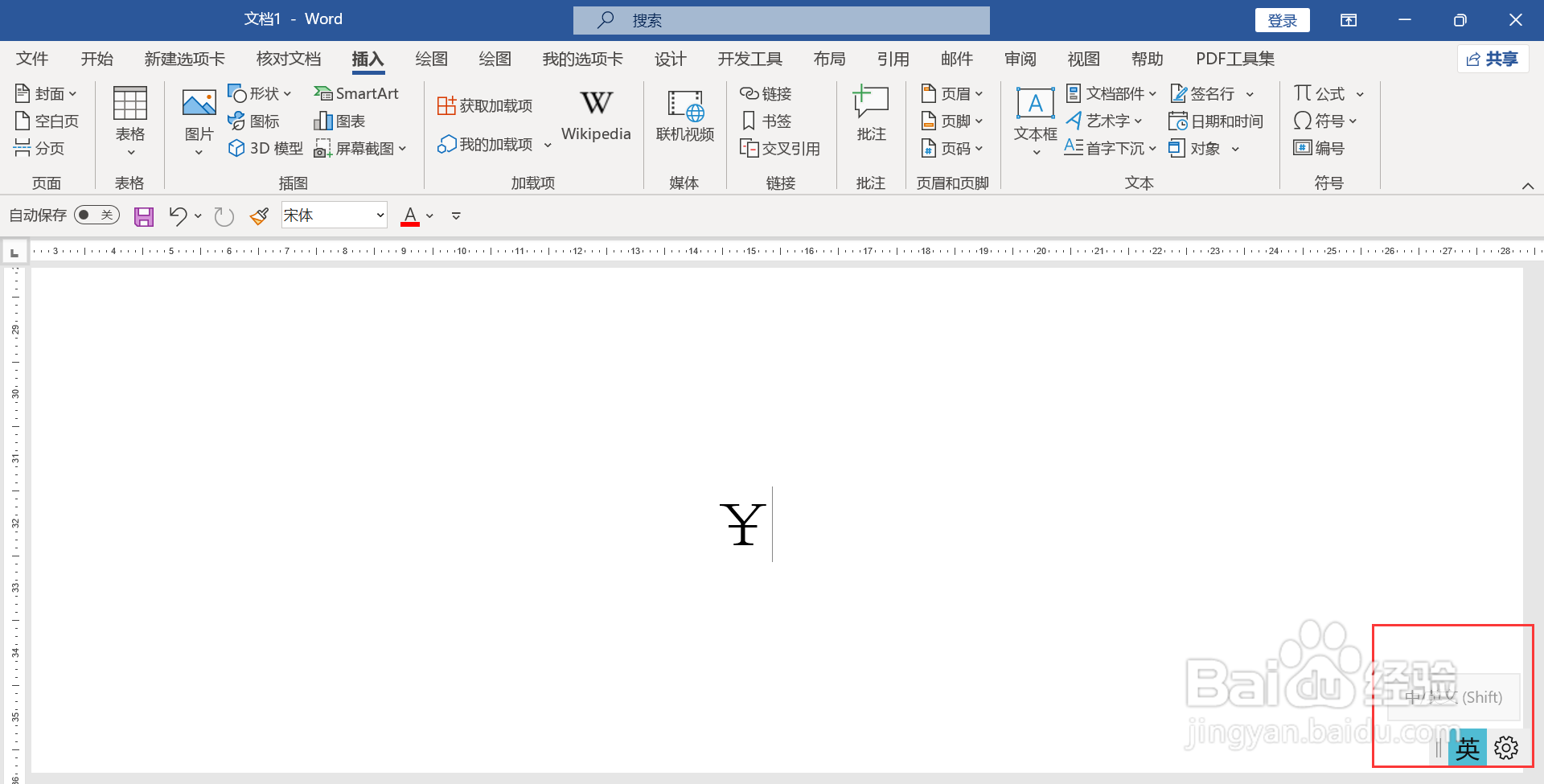Switch to the 审阅 review tab

tap(1020, 59)
